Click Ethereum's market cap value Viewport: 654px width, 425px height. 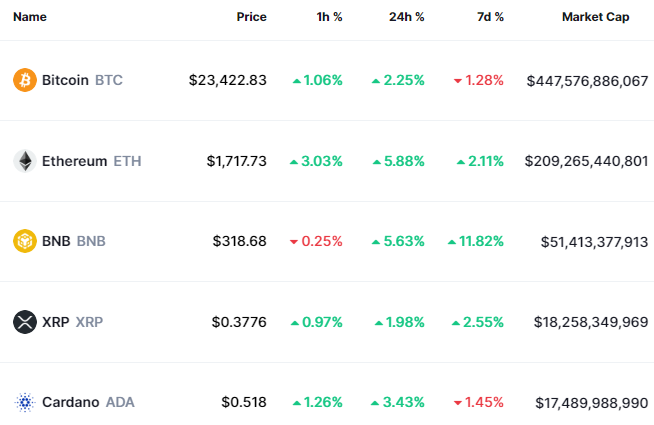click(x=586, y=161)
